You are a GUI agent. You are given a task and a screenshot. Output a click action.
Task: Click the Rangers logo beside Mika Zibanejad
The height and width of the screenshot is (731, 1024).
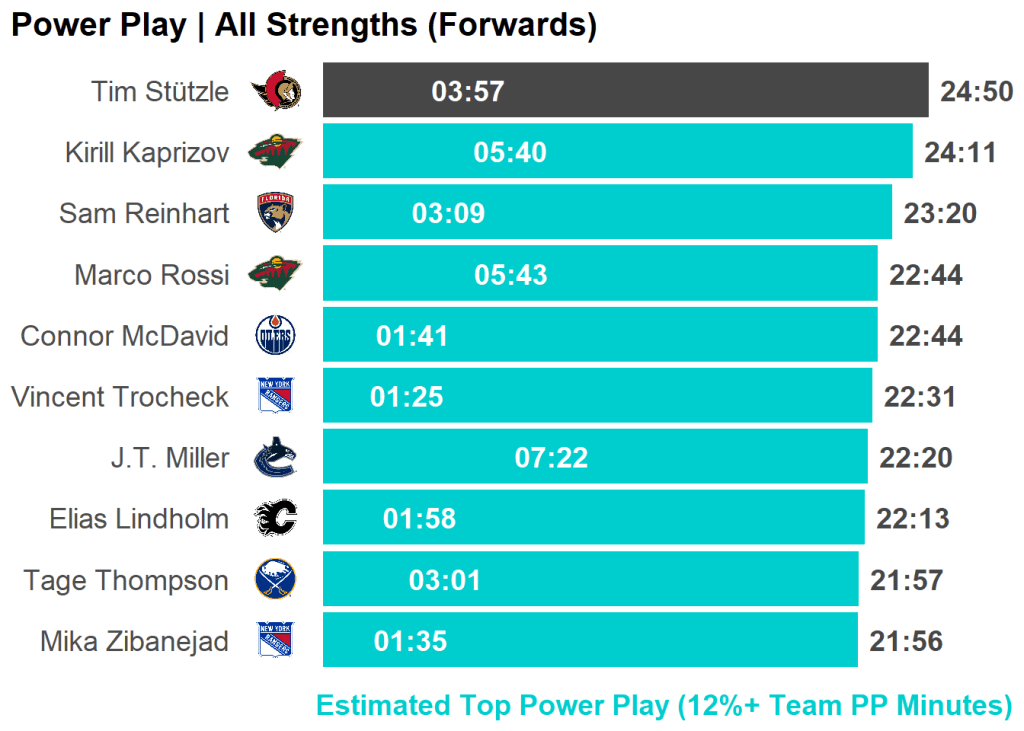276,641
